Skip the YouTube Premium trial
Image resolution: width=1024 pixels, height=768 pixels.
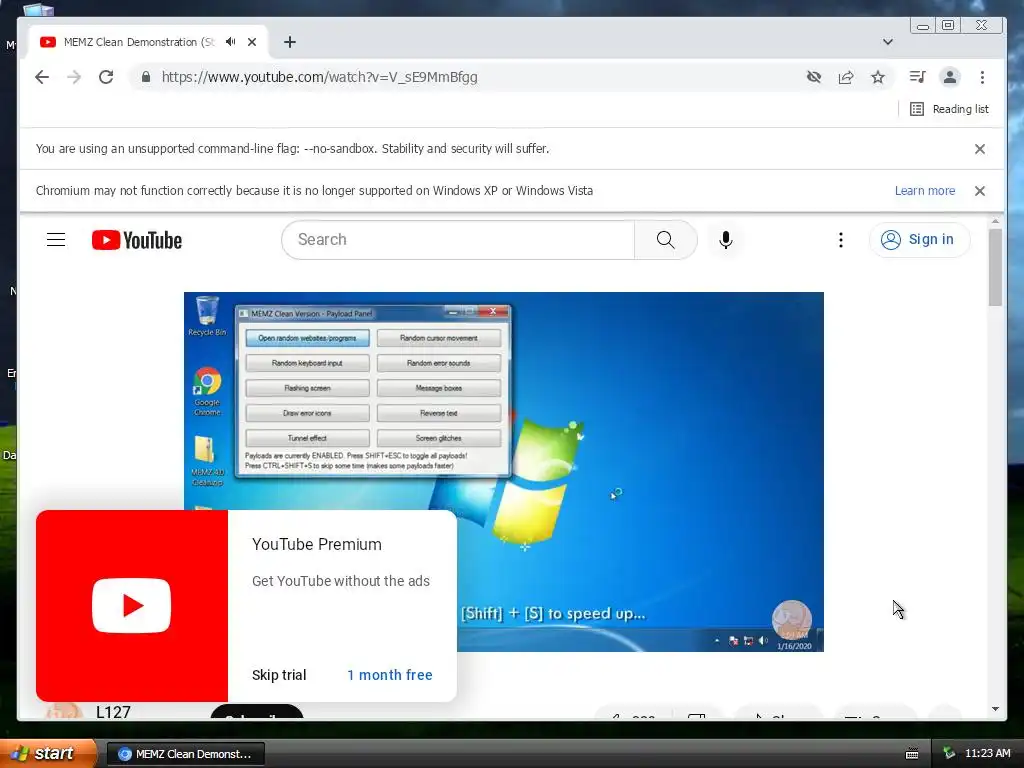(279, 675)
